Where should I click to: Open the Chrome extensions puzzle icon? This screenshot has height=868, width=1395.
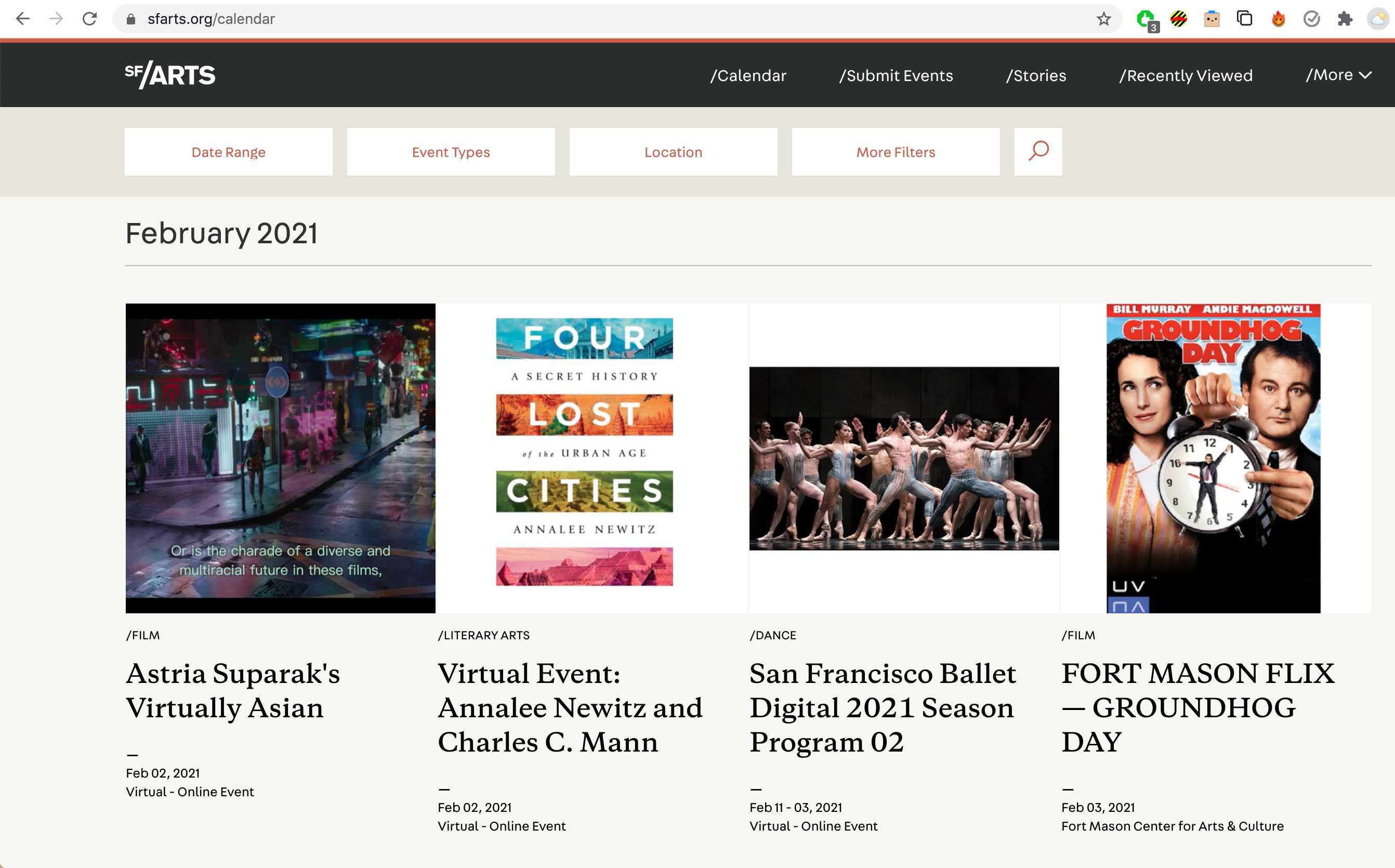[x=1345, y=19]
